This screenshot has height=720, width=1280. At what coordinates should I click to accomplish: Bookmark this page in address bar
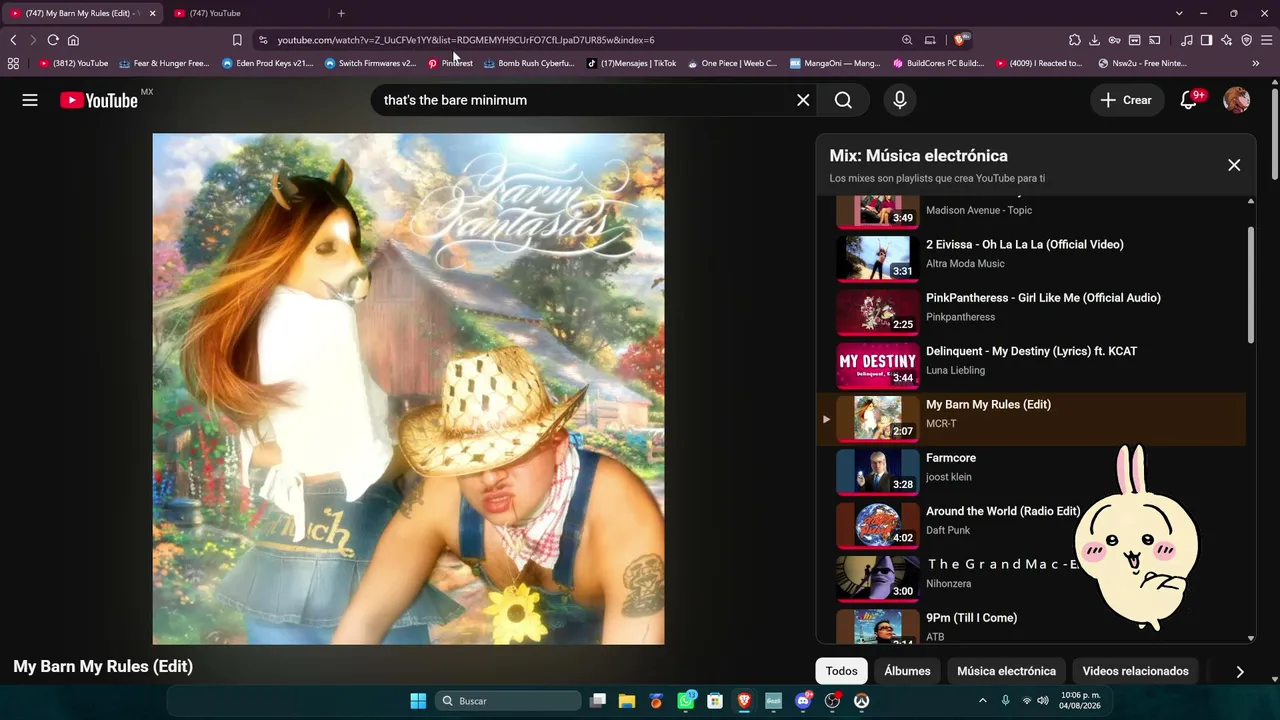(237, 40)
